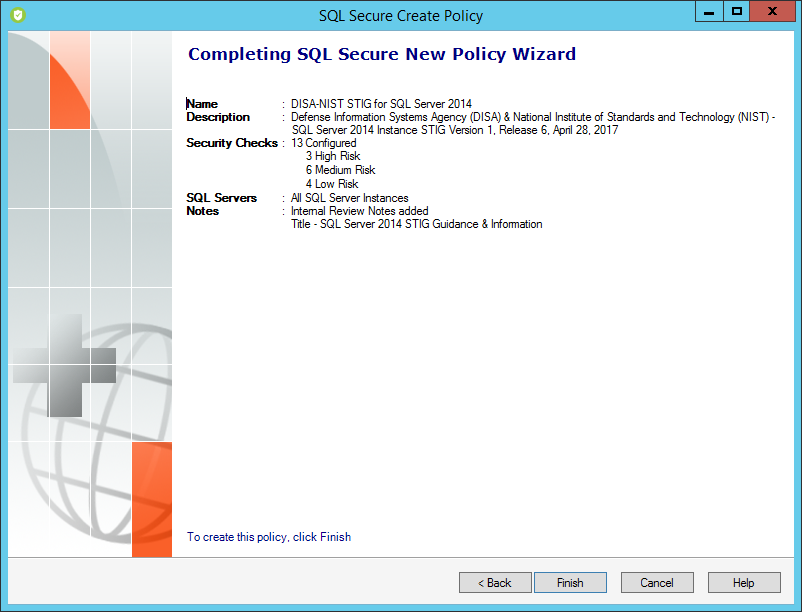Click the 'Title - SQL Server 2014 STIG Guidance & Information' line
Image resolution: width=802 pixels, height=612 pixels.
coord(417,224)
